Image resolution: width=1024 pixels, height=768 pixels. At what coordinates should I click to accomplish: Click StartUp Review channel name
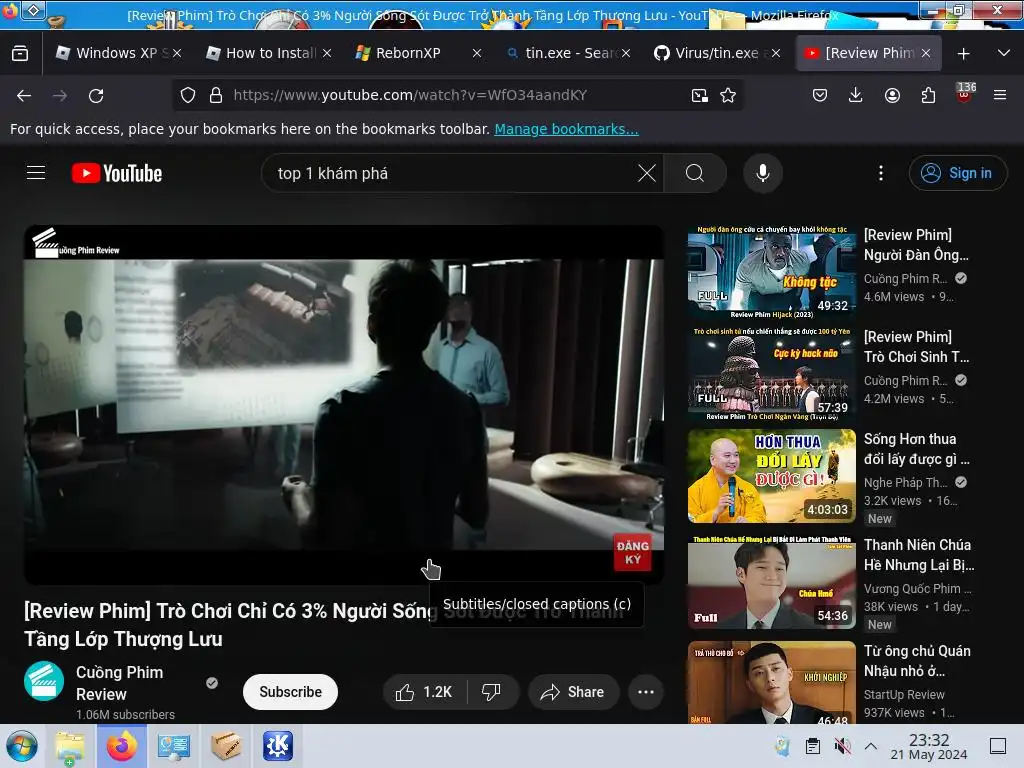tap(904, 694)
